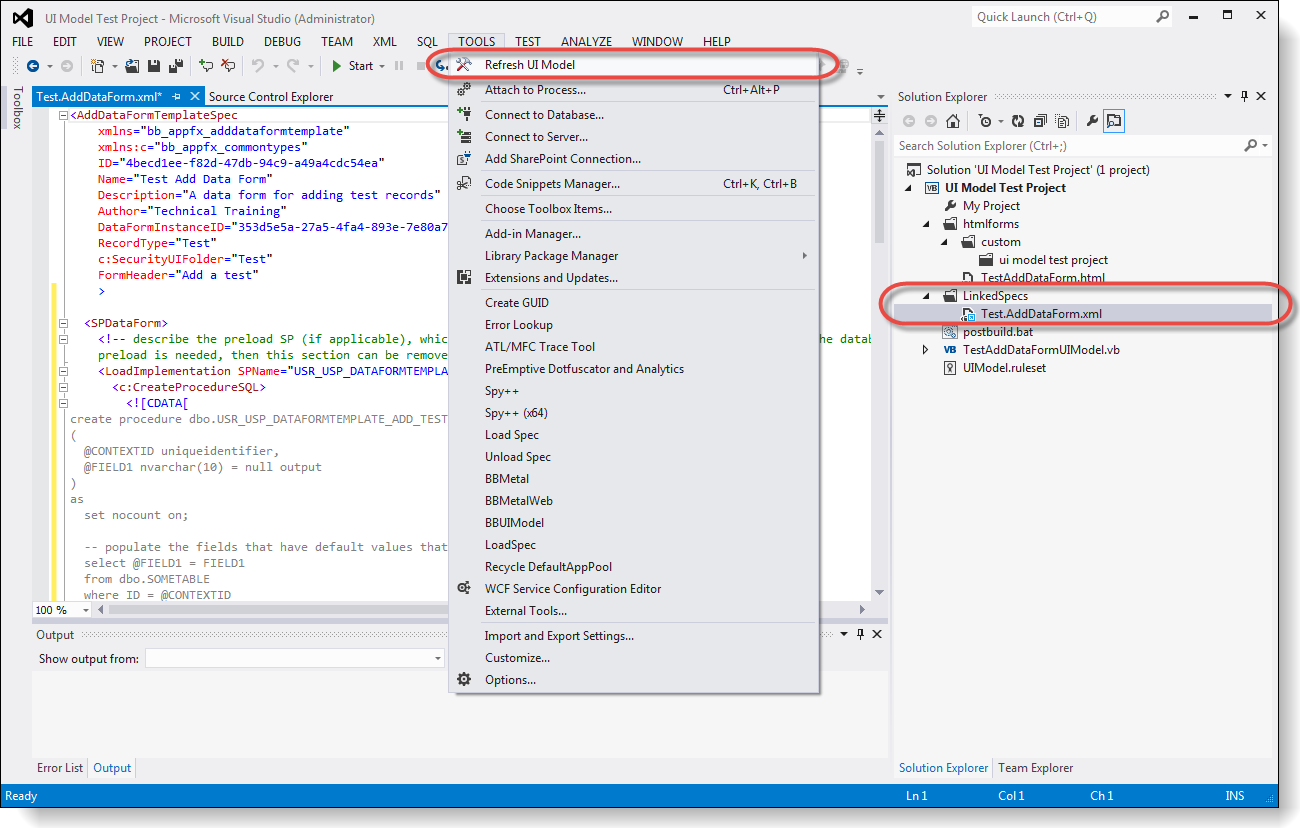Select UIModel.ruleset in Solution Explorer
This screenshot has width=1300, height=828.
tap(1005, 368)
